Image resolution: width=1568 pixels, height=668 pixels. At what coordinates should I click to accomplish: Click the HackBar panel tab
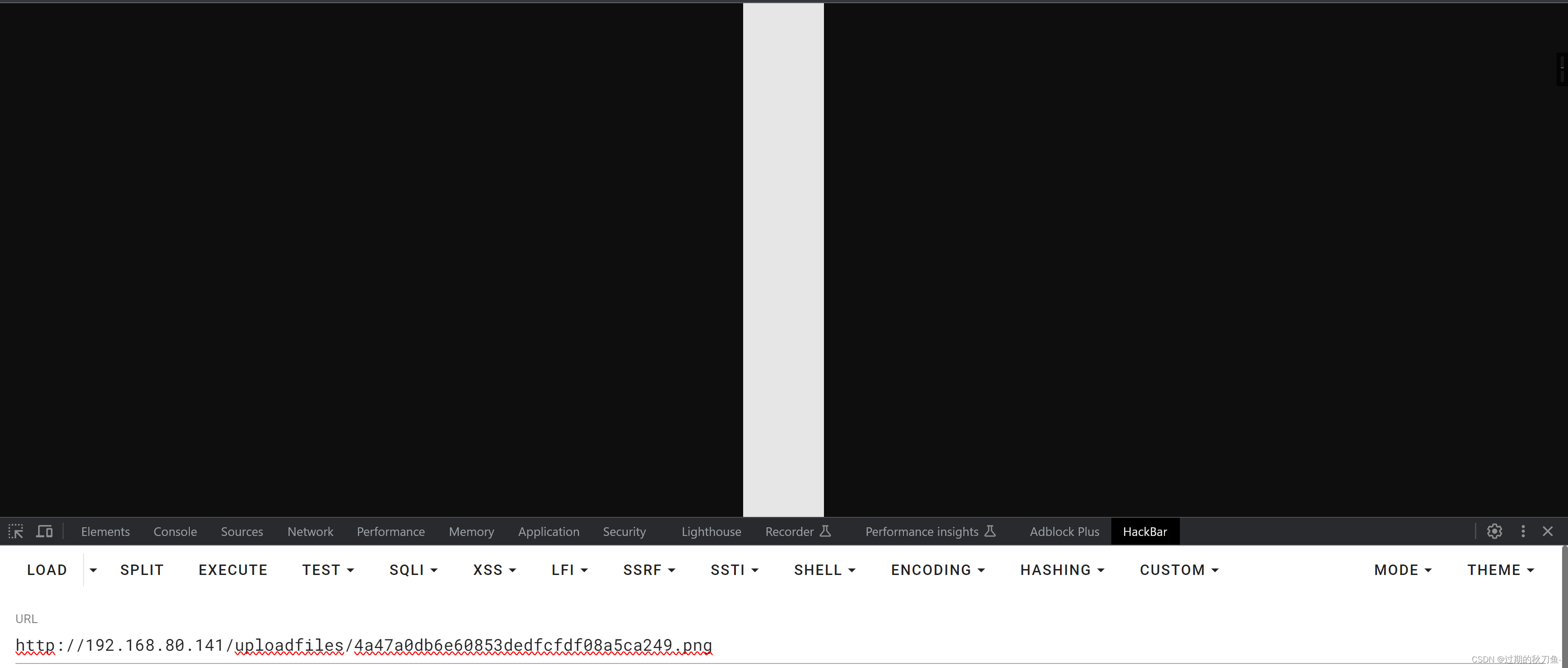1145,531
